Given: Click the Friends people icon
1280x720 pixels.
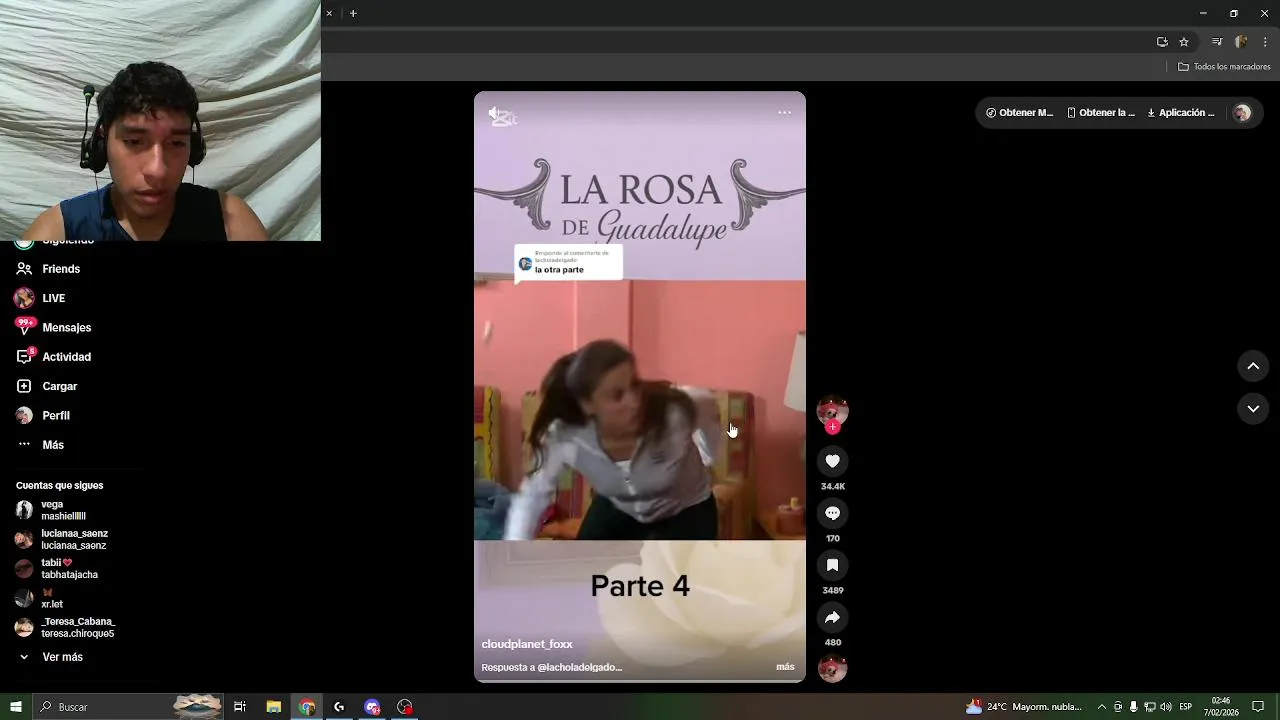Looking at the screenshot, I should tap(24, 269).
